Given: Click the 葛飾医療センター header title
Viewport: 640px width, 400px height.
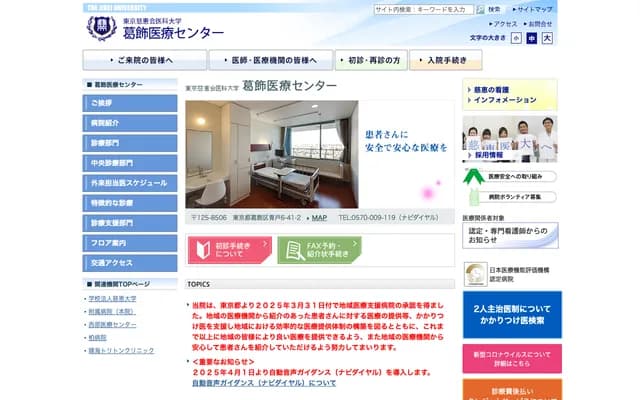Looking at the screenshot, I should point(173,33).
